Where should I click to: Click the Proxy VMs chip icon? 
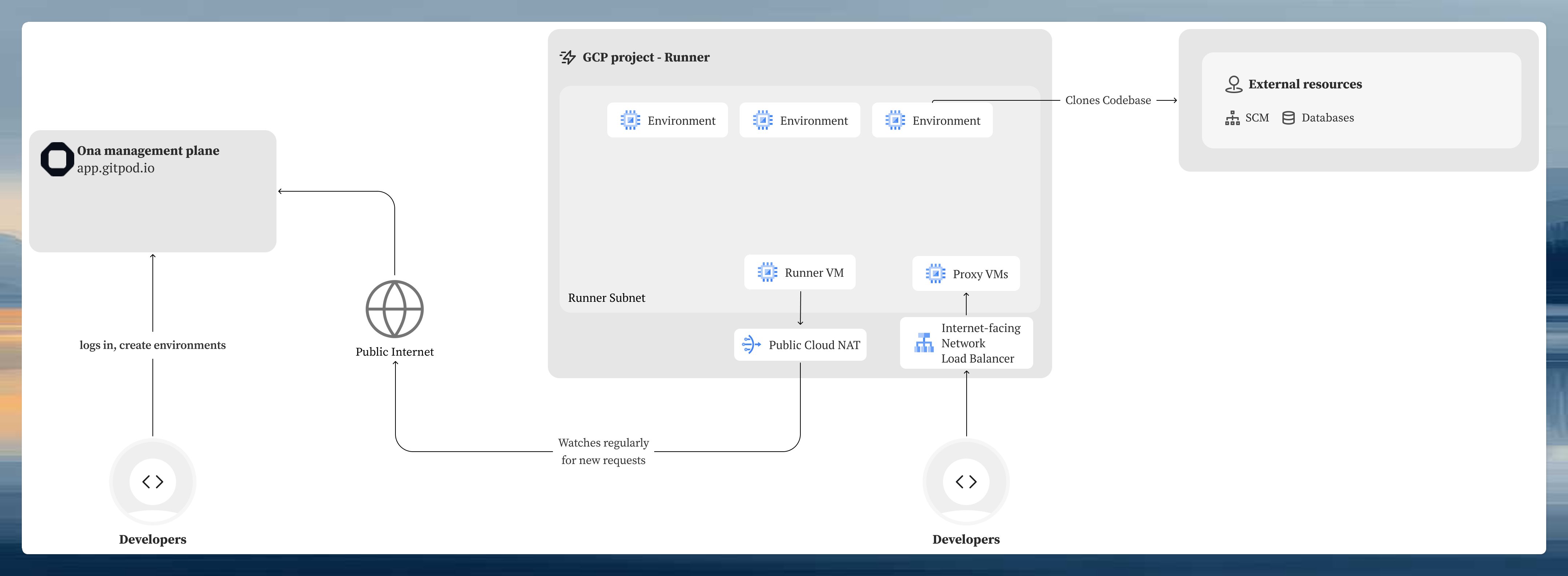[x=936, y=274]
